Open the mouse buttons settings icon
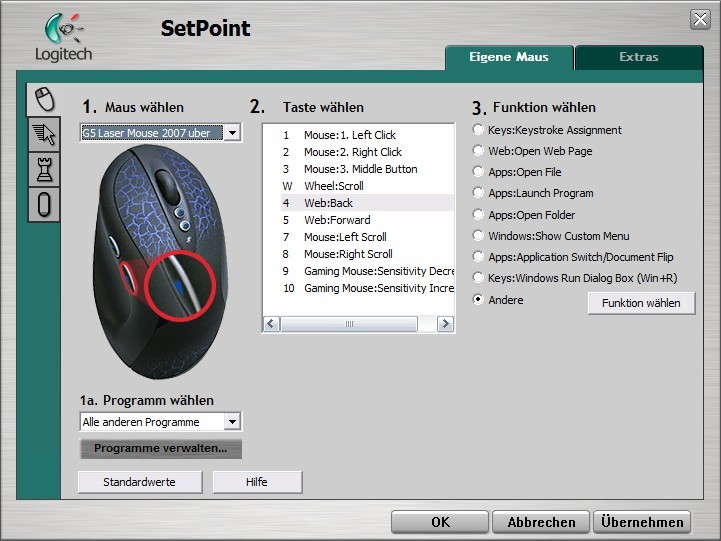This screenshot has width=721, height=541. (44, 99)
